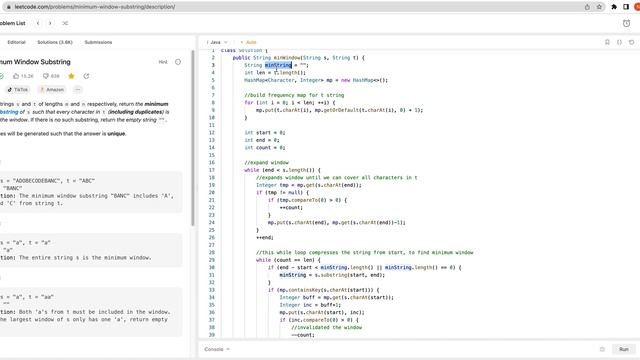640x360 pixels.
Task: Click the TikTok company tag
Action: click(x=18, y=89)
